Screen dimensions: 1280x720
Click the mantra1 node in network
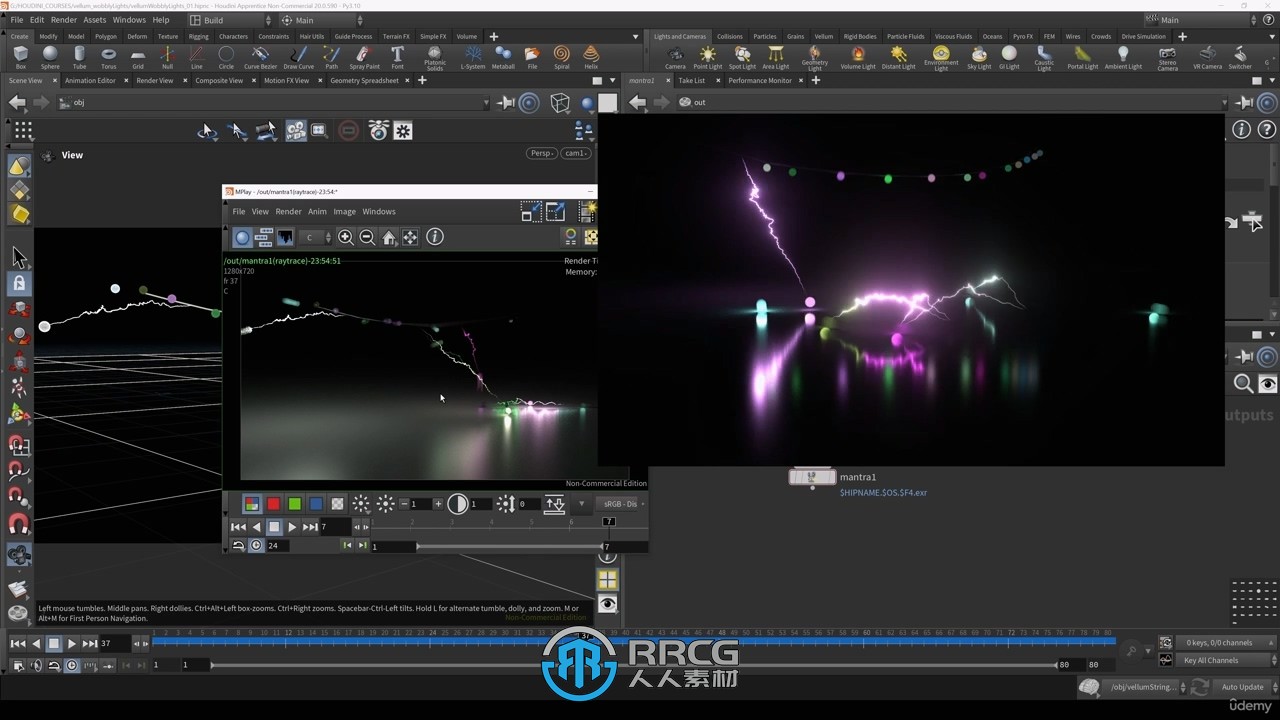point(812,477)
